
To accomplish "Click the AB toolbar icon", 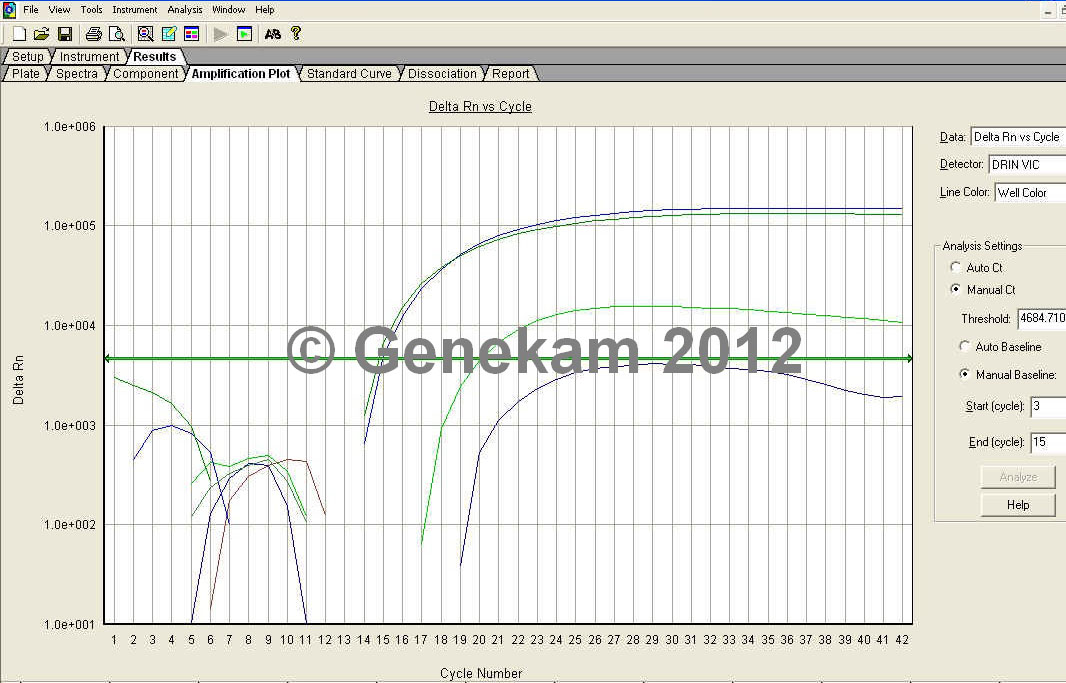I will pos(273,33).
